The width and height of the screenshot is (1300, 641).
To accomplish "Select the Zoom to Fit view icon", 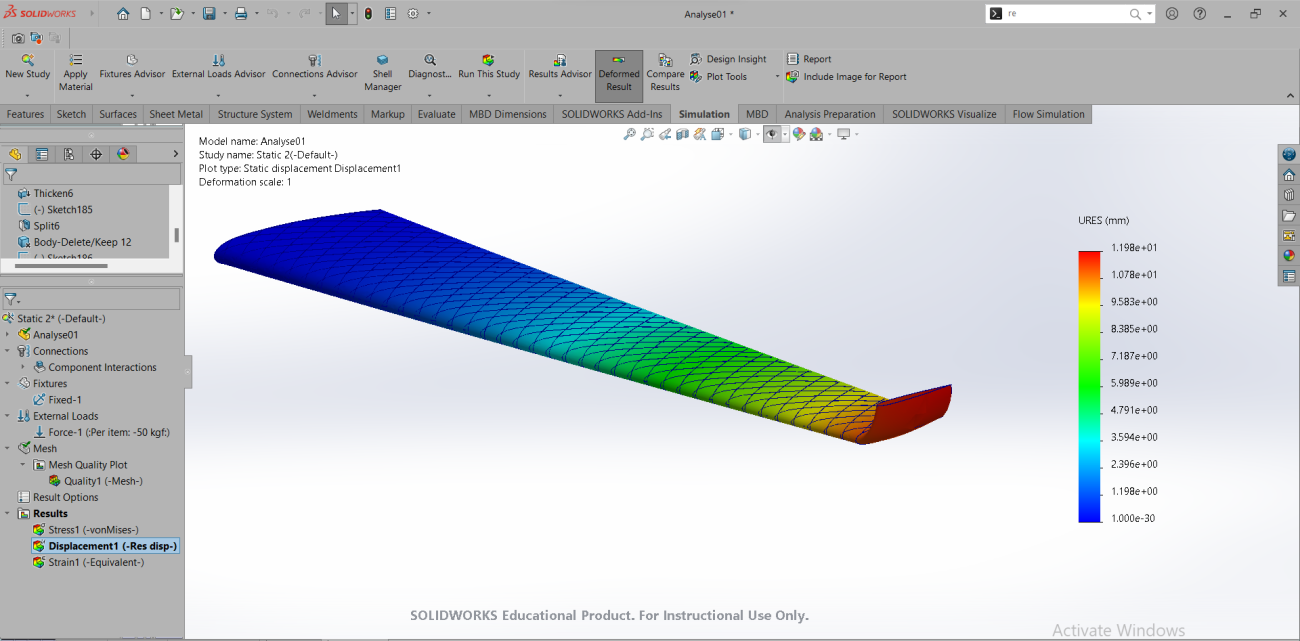I will pyautogui.click(x=629, y=134).
